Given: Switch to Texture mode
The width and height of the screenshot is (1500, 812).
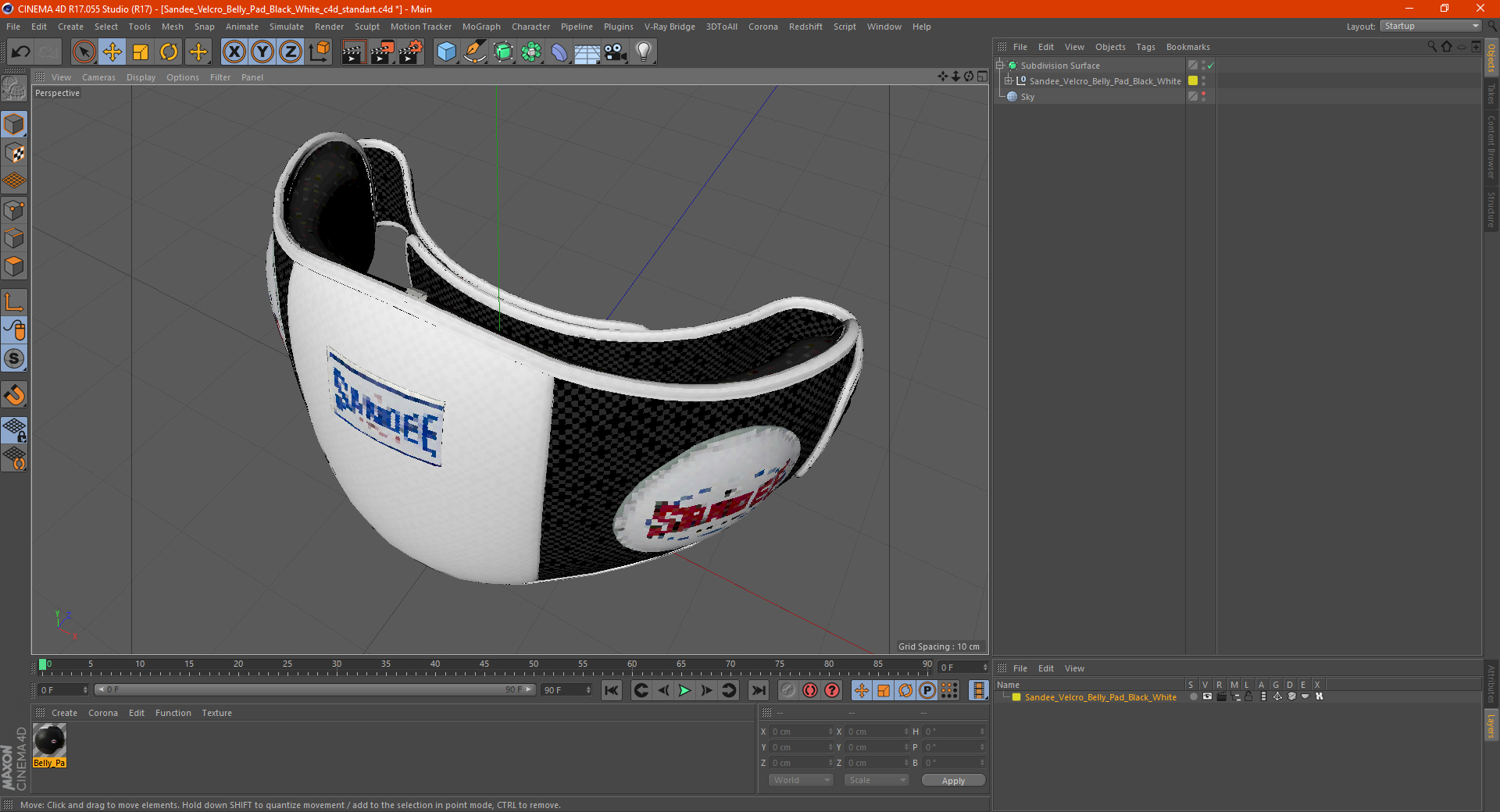Looking at the screenshot, I should (14, 153).
